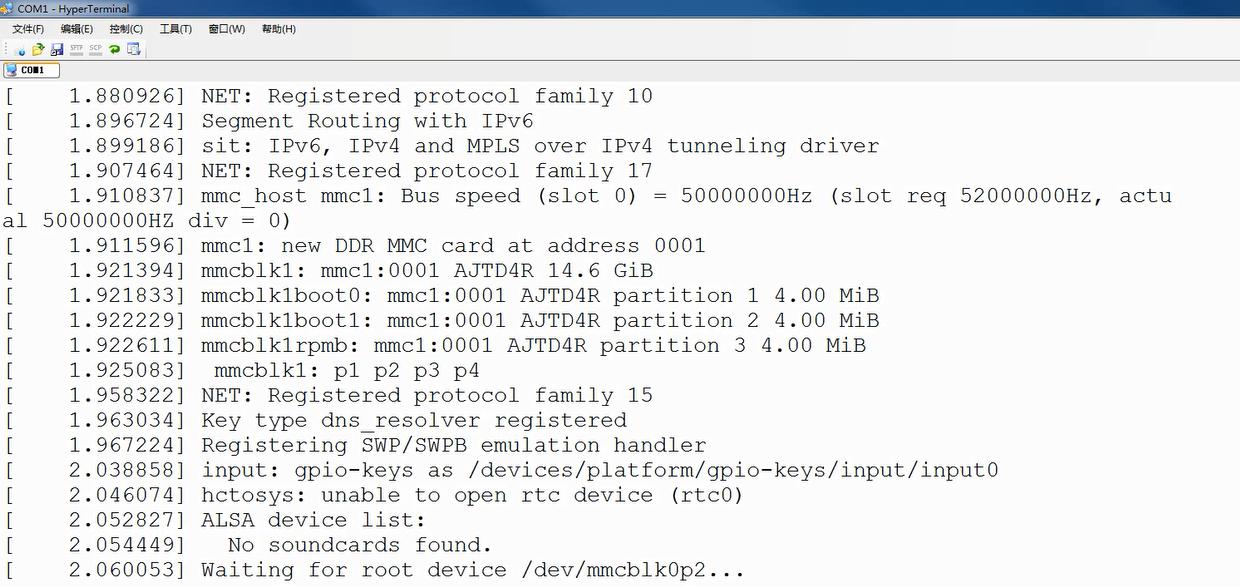The height and width of the screenshot is (586, 1240).
Task: Click the HyperTerminal app icon in title bar
Action: (8, 9)
